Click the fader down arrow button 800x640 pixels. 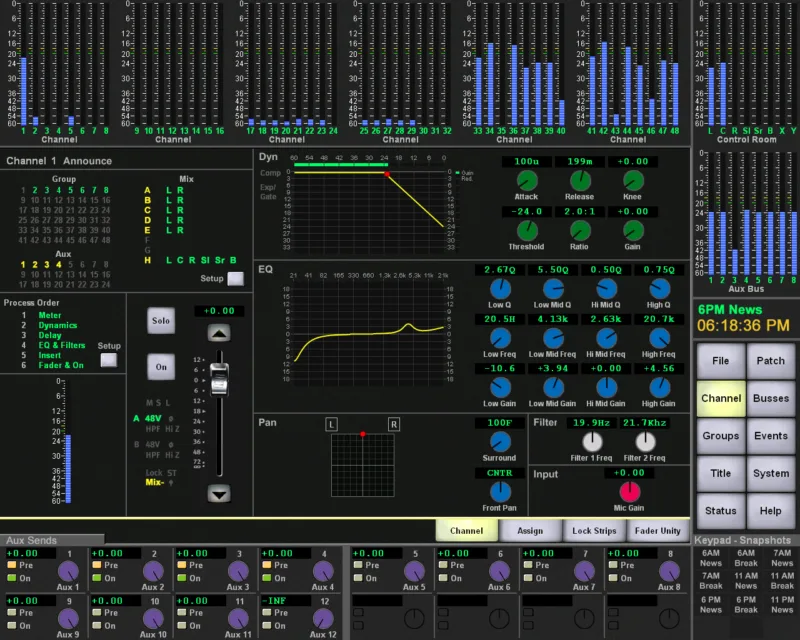click(219, 494)
